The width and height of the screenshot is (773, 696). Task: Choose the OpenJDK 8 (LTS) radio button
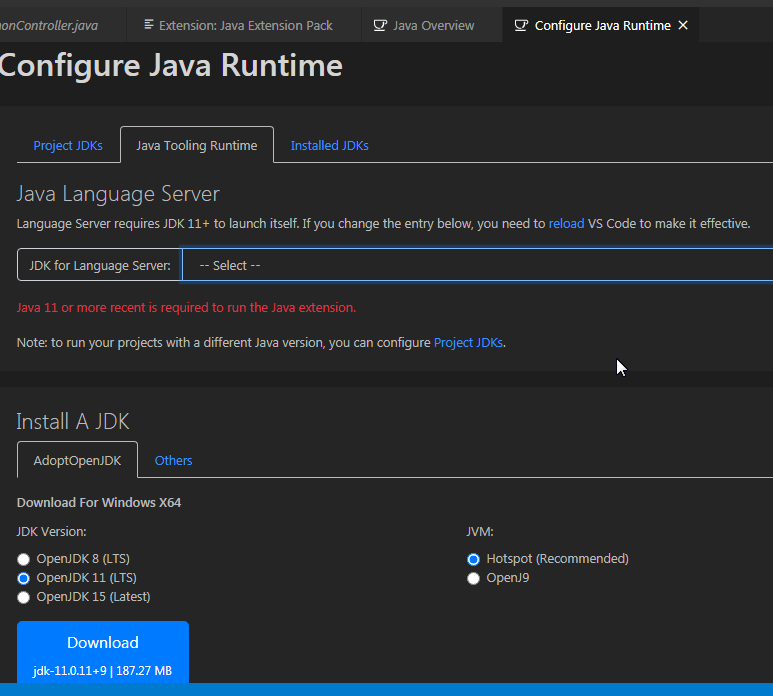(23, 559)
